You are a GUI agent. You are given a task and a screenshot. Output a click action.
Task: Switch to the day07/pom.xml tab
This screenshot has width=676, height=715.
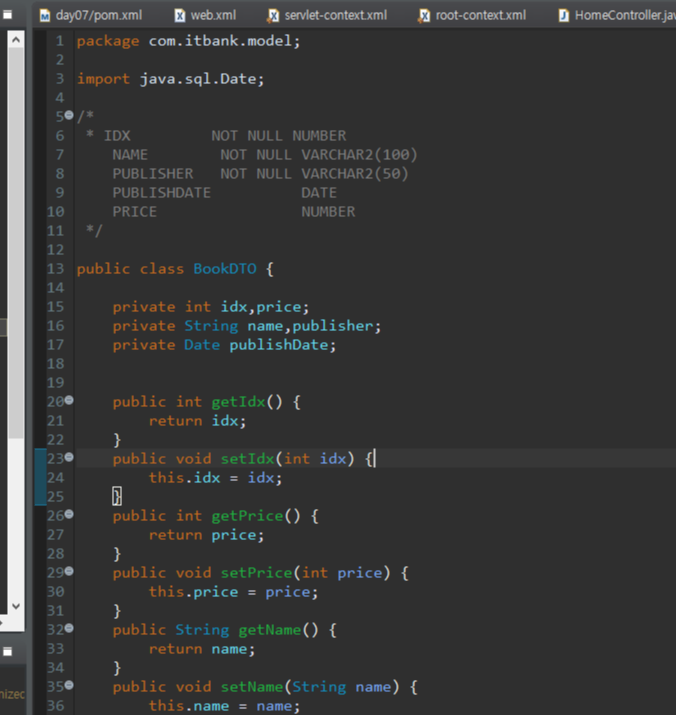pyautogui.click(x=91, y=16)
